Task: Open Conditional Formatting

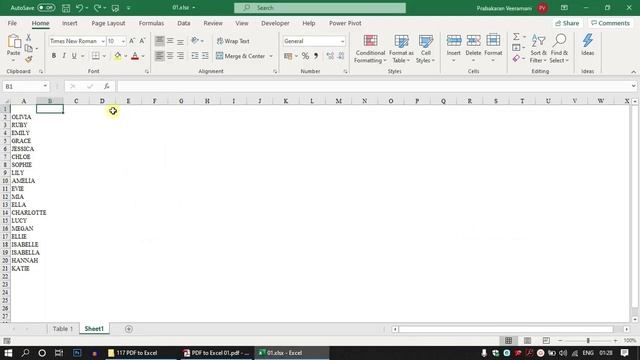Action: click(x=370, y=49)
